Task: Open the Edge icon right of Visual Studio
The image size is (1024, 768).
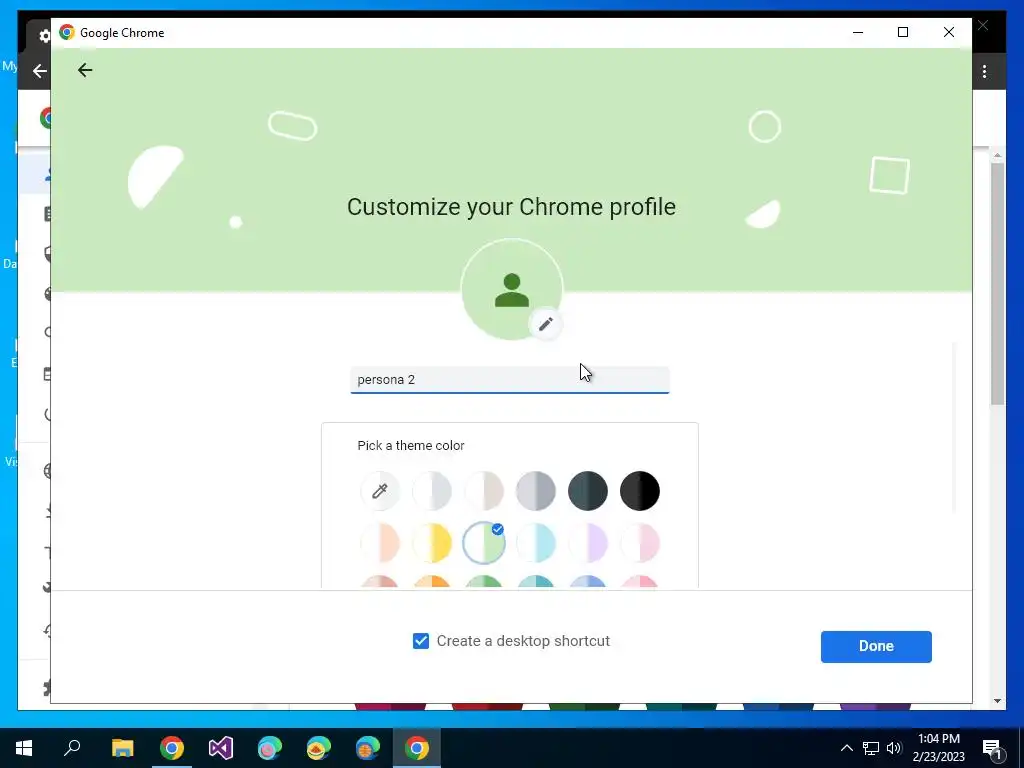Action: tap(270, 748)
